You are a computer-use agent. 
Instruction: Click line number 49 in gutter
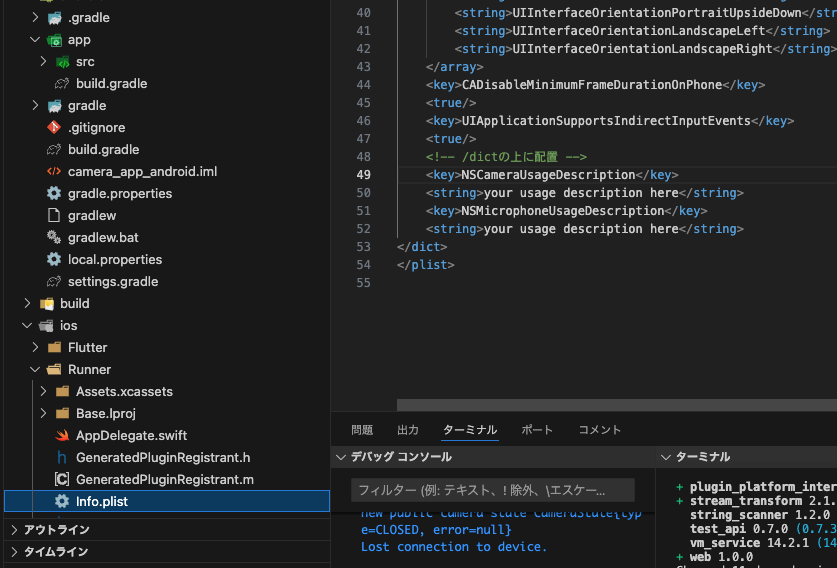[x=364, y=175]
